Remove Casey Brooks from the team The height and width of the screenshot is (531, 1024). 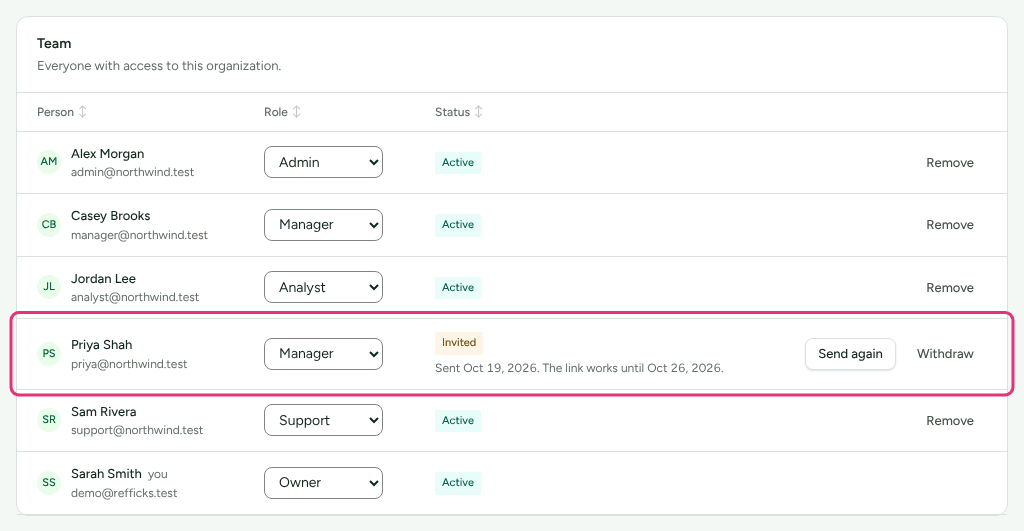coord(950,225)
